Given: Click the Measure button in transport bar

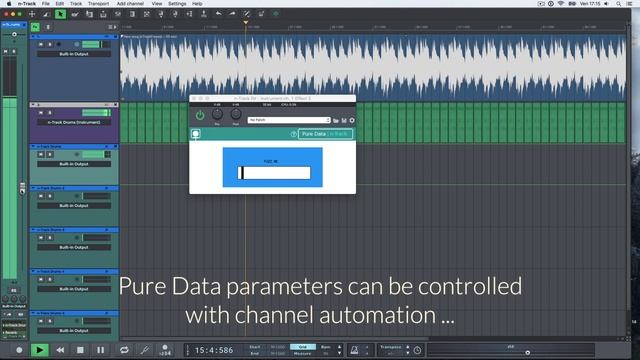Looking at the screenshot, I should click(302, 353).
